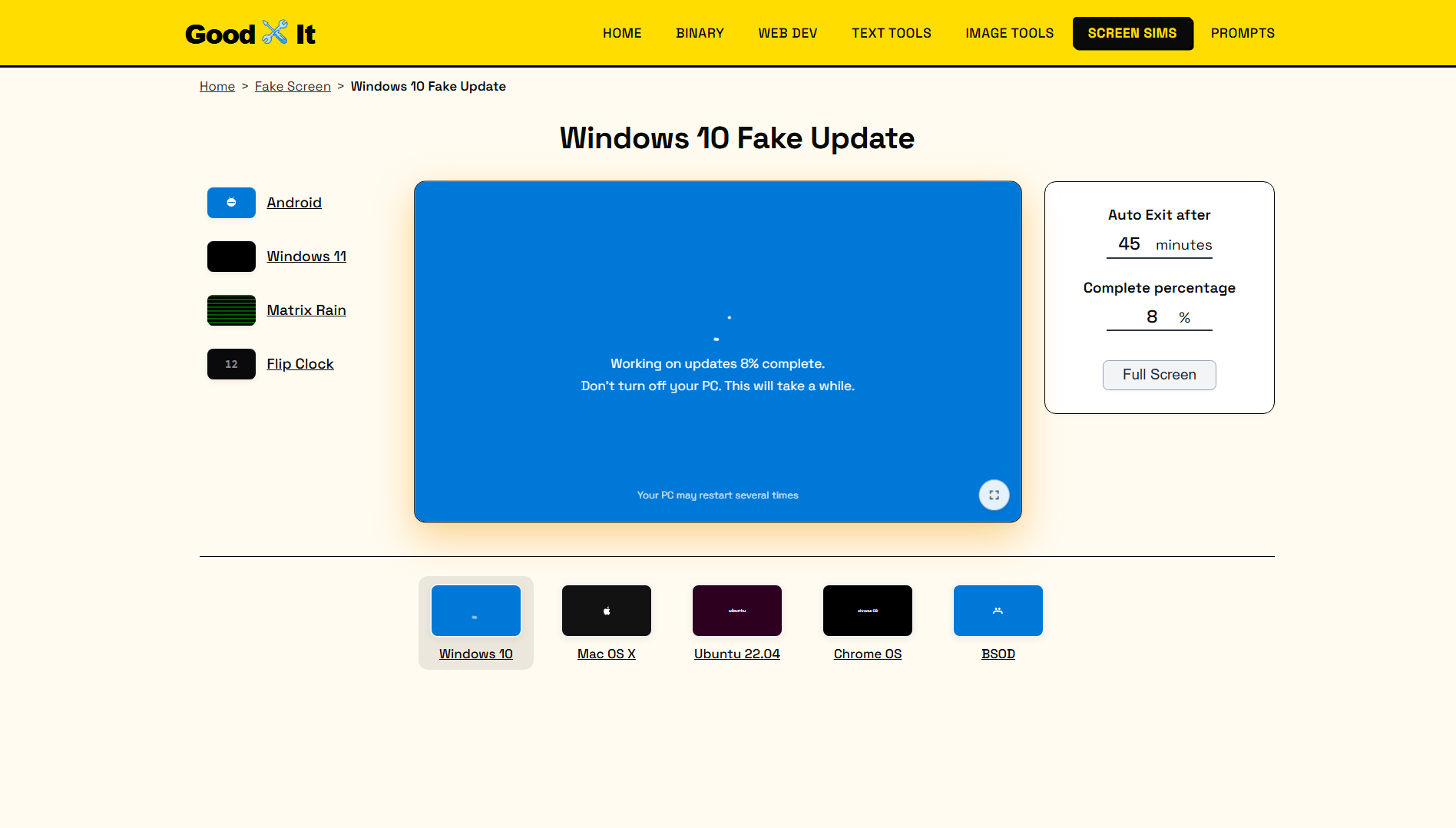Click the Mac OS X text link
The width and height of the screenshot is (1456, 828).
point(607,654)
